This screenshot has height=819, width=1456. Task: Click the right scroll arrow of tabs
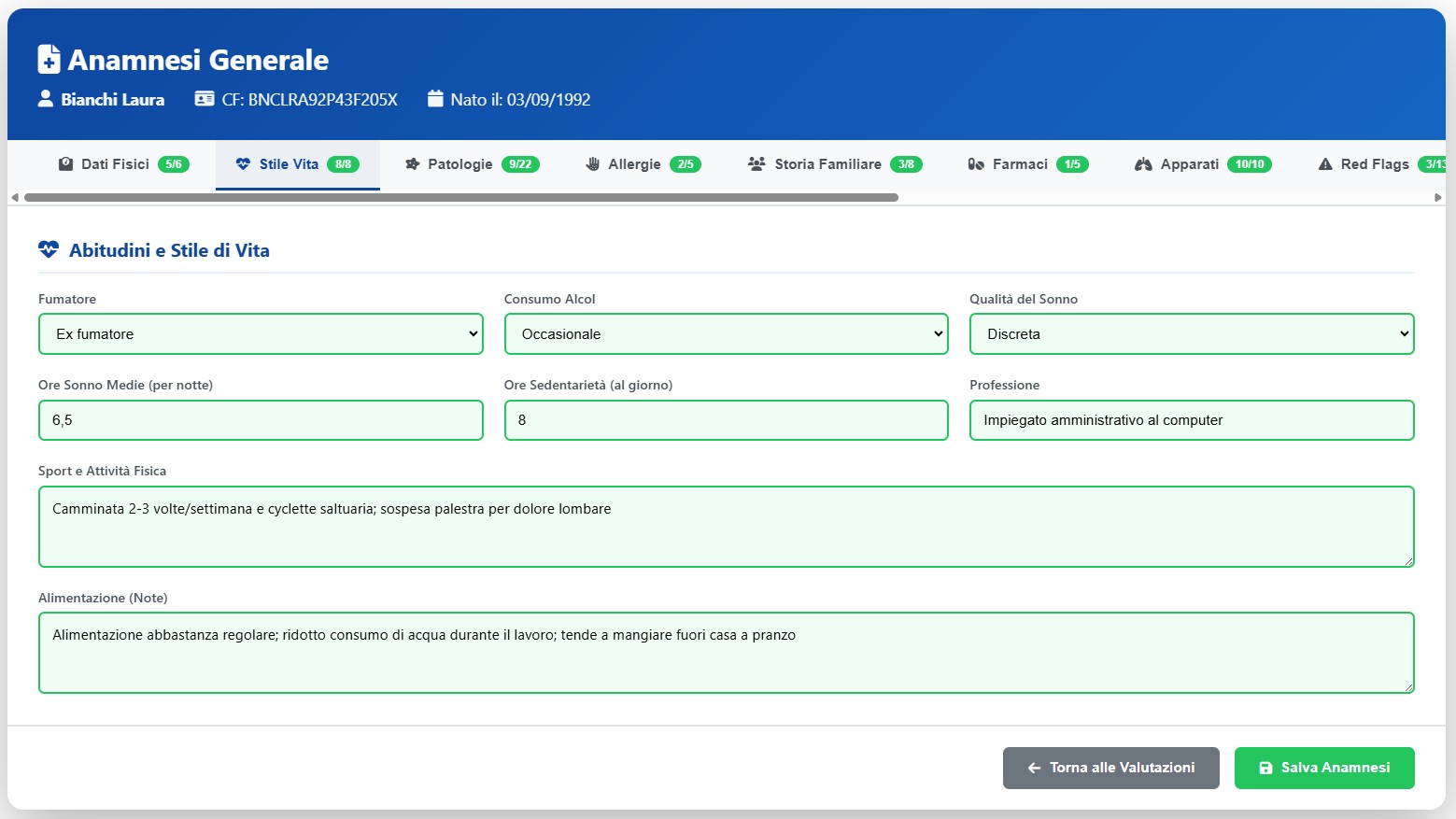1437,198
